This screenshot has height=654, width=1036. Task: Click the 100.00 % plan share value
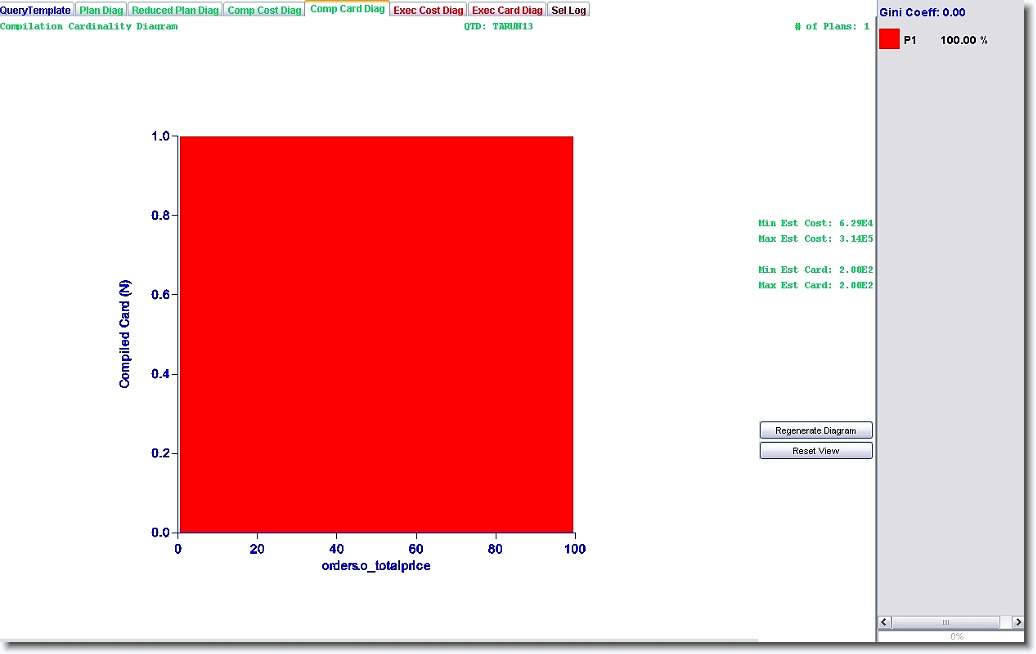[x=964, y=41]
